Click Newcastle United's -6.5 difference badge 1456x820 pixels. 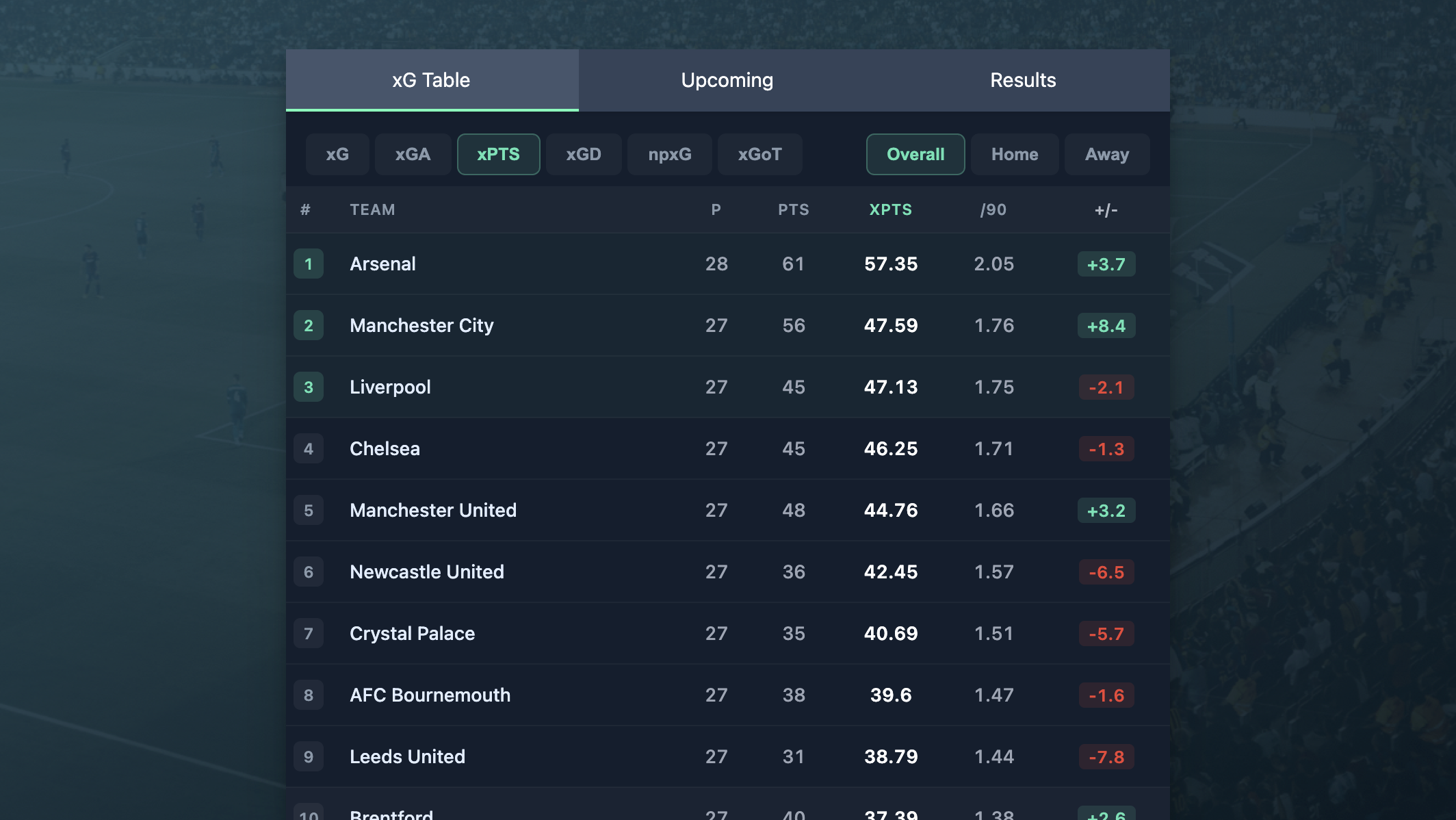coord(1106,572)
